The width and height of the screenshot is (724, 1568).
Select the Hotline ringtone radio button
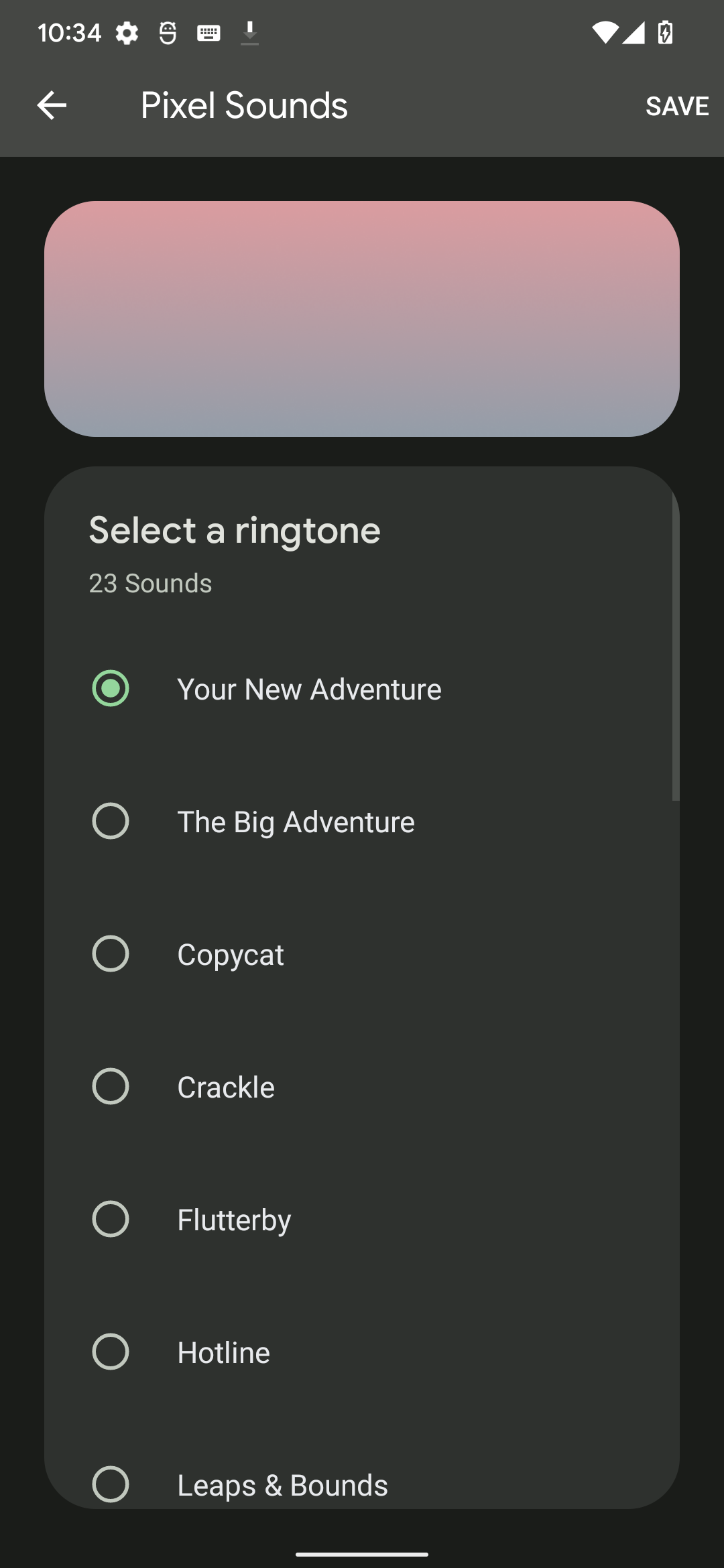[111, 1352]
